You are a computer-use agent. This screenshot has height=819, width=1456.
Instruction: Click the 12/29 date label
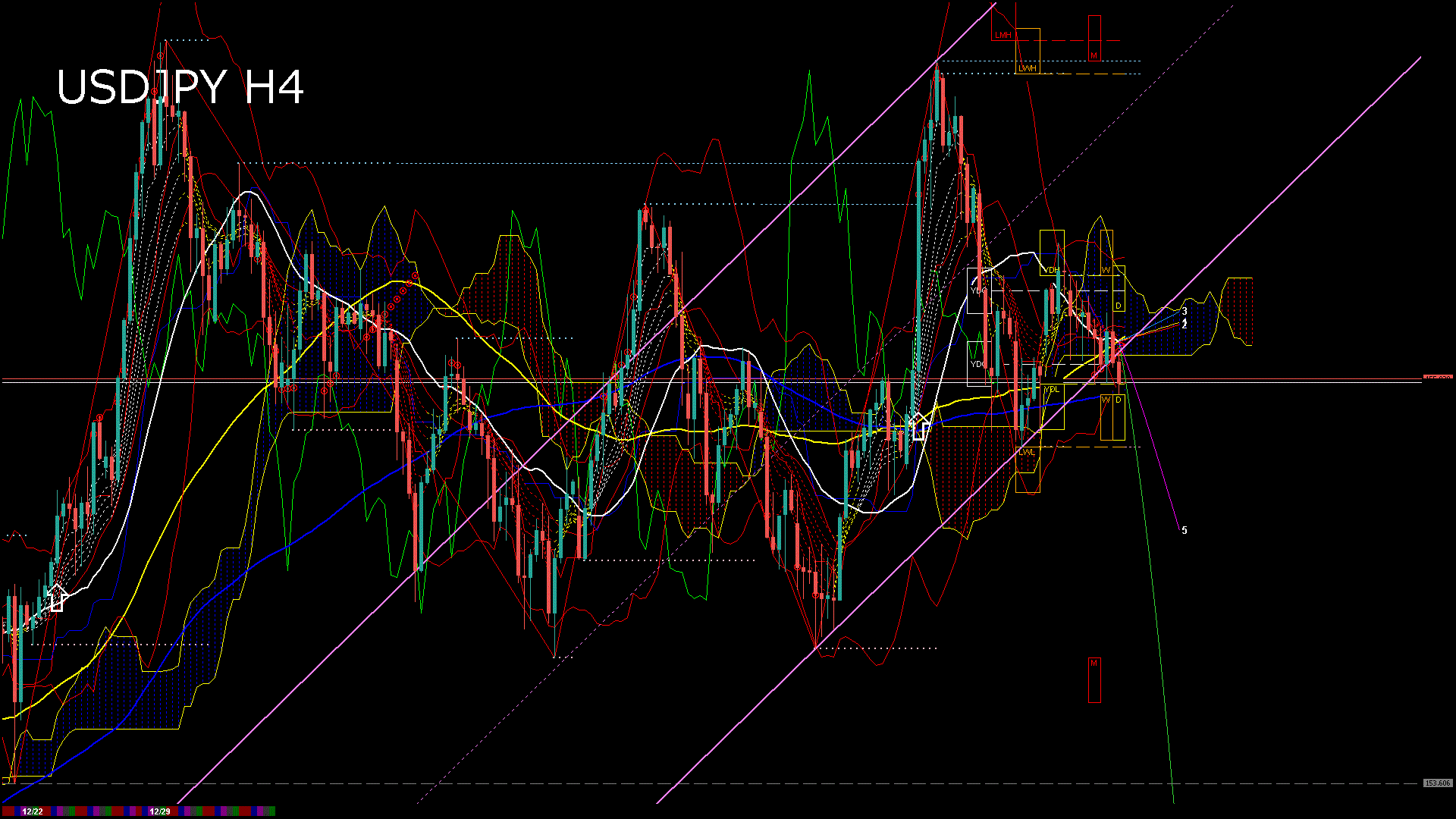[x=162, y=810]
